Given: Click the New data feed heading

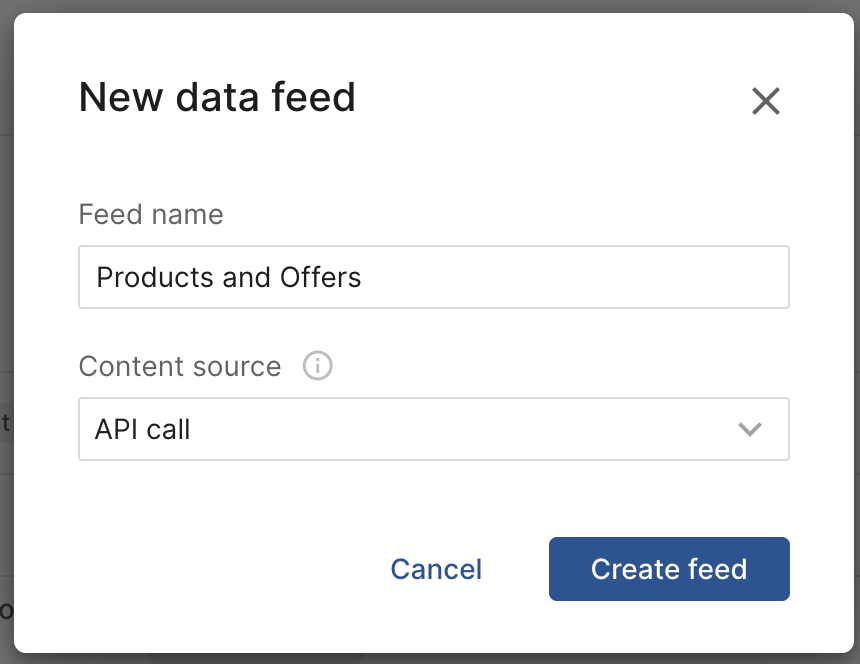Looking at the screenshot, I should 217,97.
